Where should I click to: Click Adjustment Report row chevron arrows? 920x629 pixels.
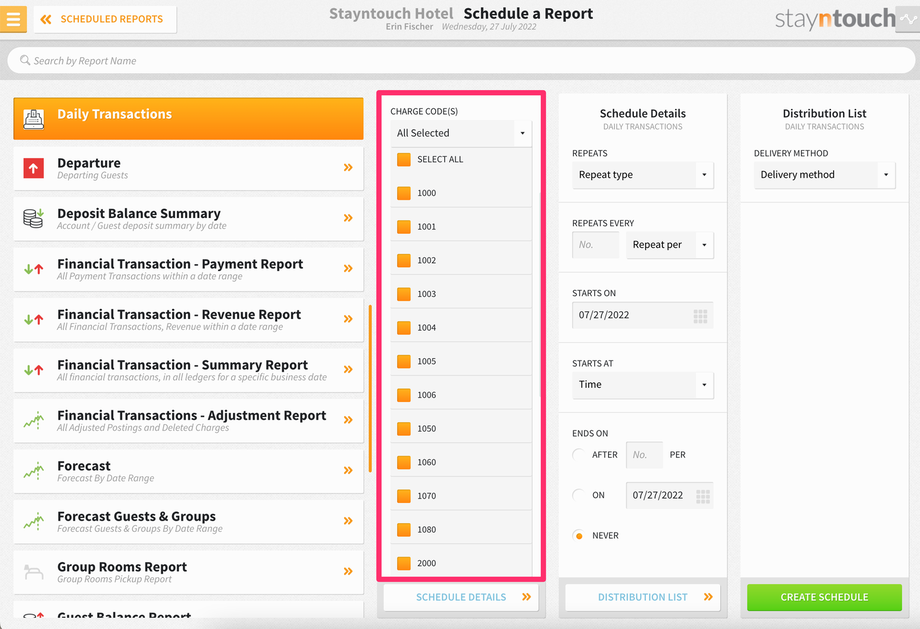pyautogui.click(x=348, y=420)
